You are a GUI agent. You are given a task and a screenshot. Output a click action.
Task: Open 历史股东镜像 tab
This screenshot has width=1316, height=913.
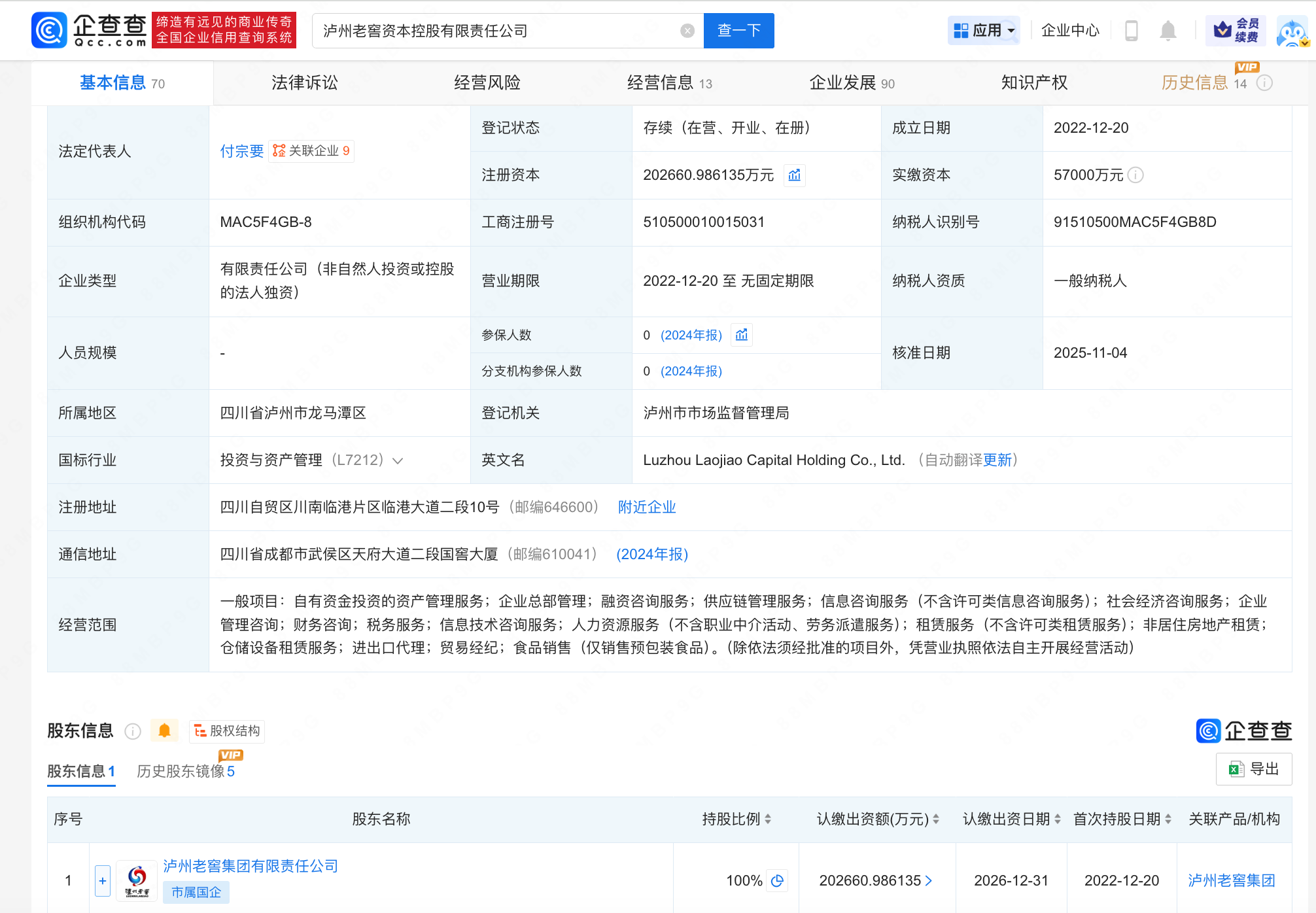click(185, 771)
